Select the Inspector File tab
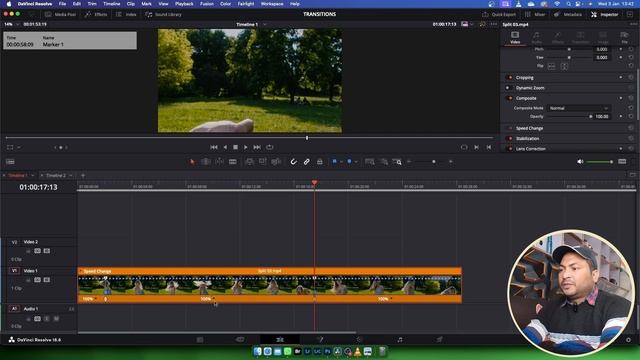This screenshot has height=360, width=640. (x=624, y=38)
